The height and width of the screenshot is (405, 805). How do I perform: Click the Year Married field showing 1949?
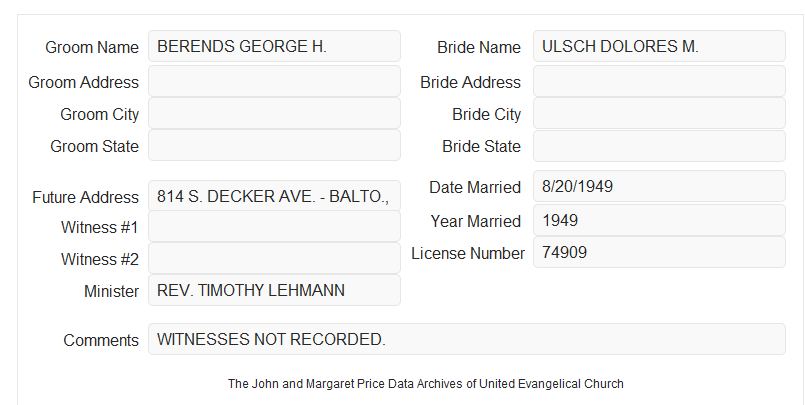659,220
